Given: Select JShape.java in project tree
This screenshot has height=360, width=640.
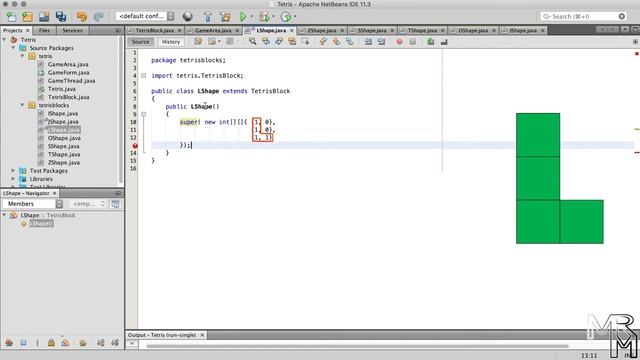Looking at the screenshot, I should click(x=63, y=121).
